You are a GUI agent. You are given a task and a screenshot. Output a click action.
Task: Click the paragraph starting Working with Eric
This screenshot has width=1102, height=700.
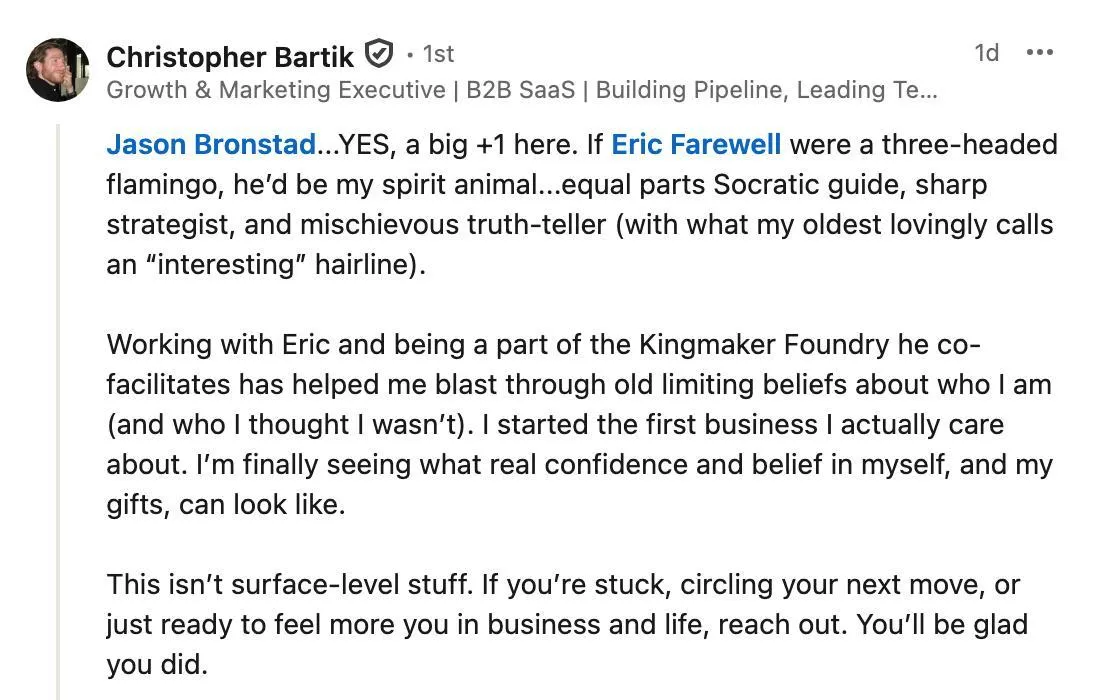click(579, 424)
